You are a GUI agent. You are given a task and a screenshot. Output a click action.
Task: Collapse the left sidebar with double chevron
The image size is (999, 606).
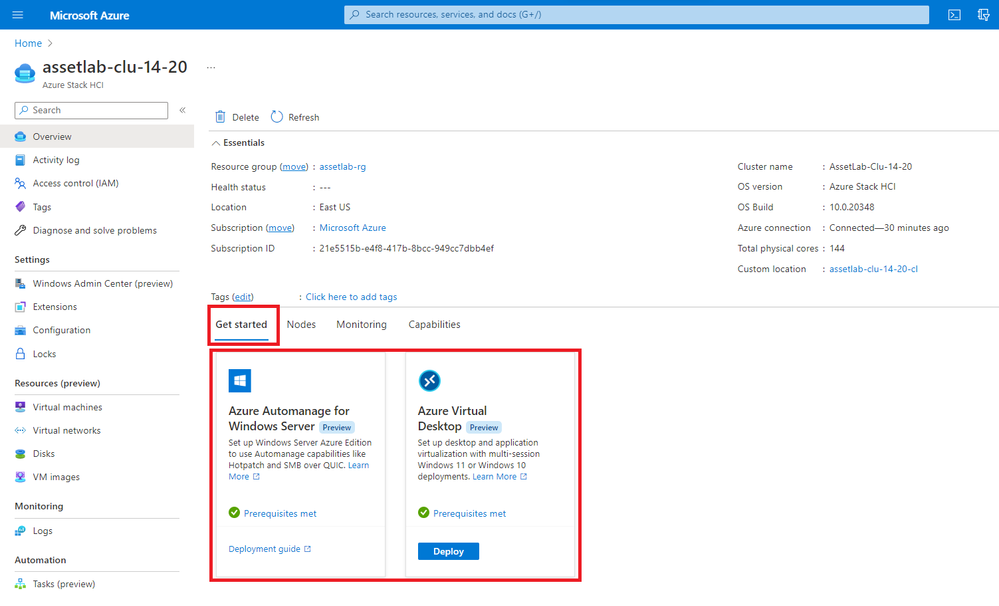click(x=182, y=110)
